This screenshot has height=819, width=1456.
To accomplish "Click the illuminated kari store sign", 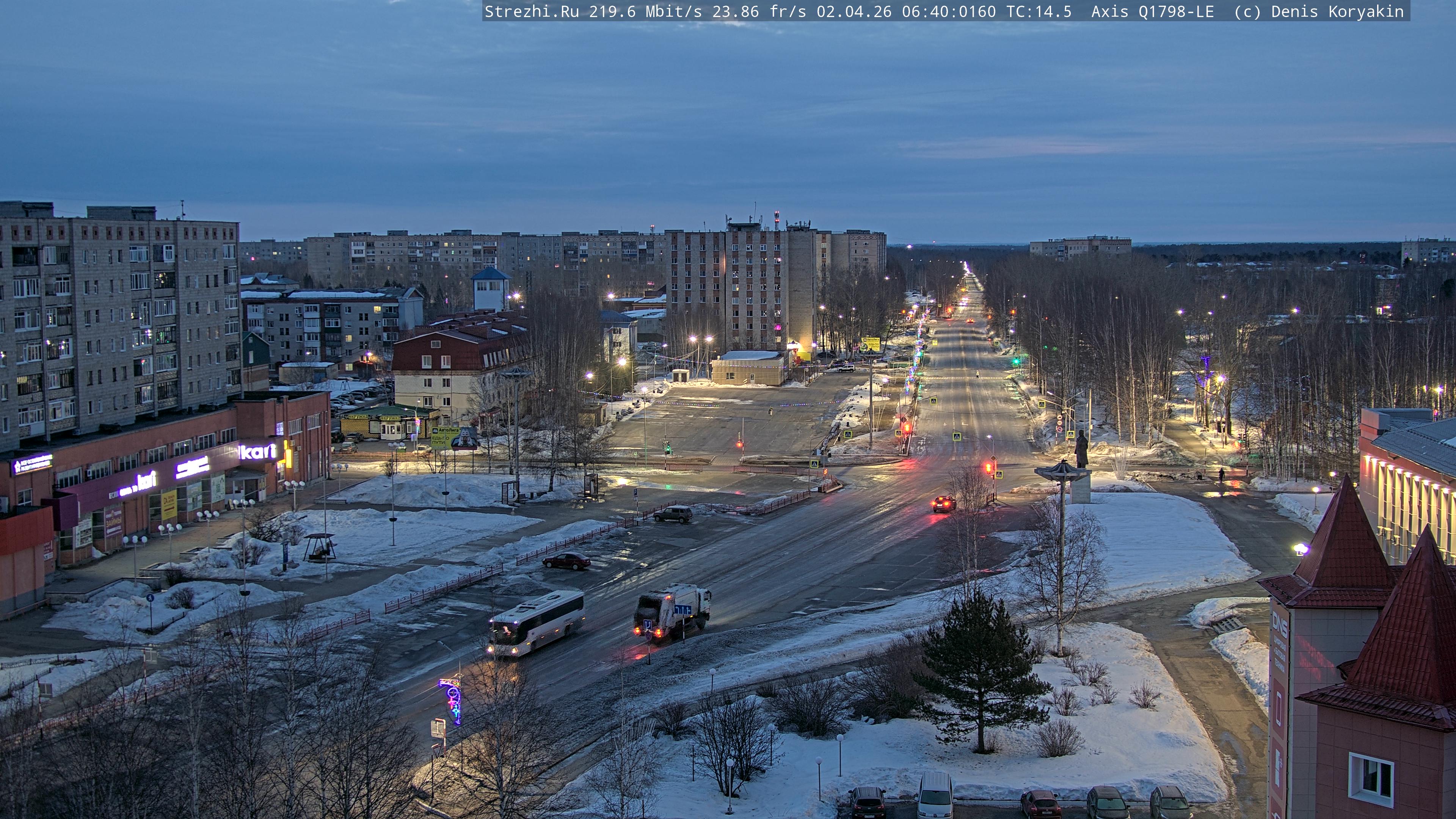I will click(259, 451).
